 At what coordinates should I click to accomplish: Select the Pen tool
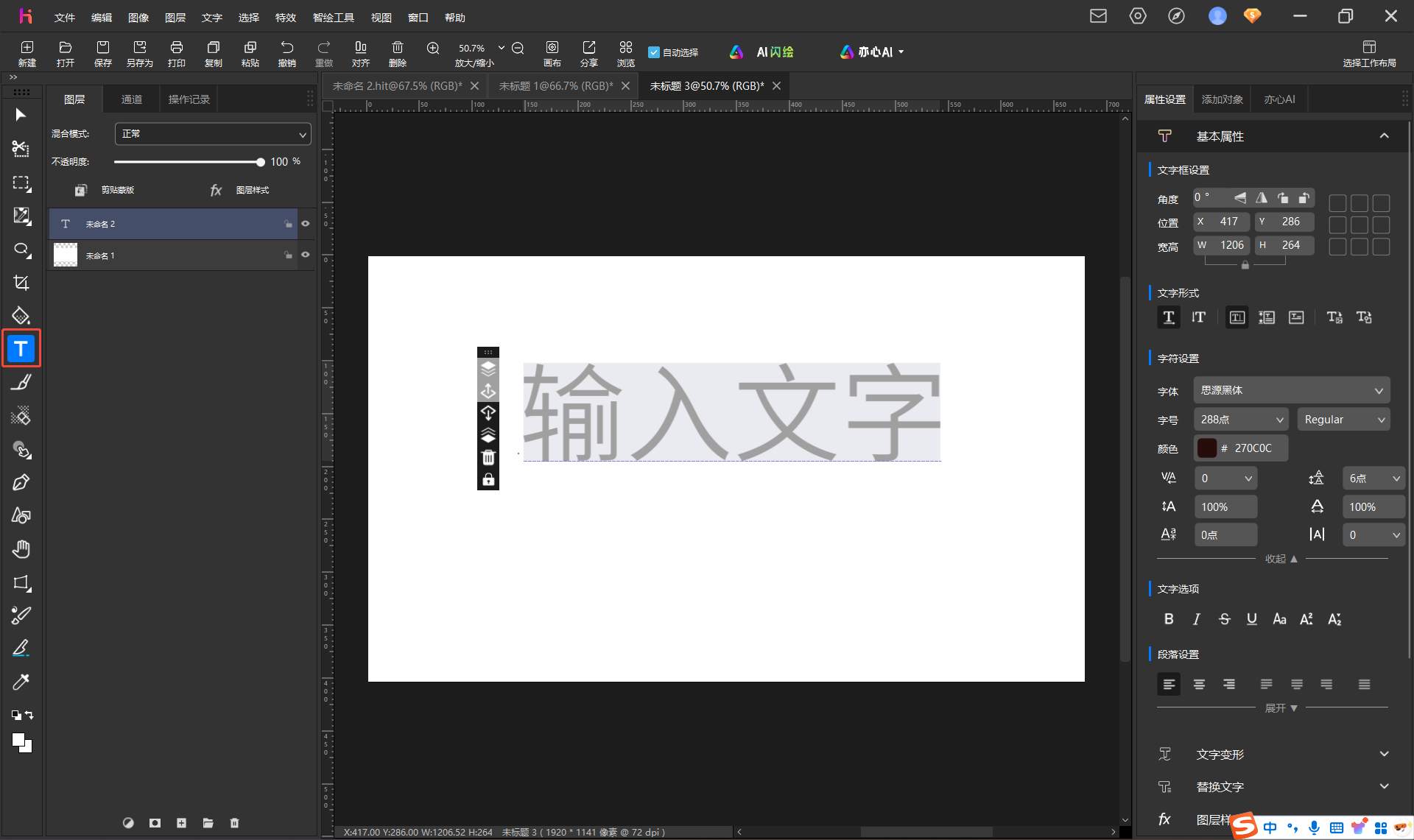[x=21, y=482]
